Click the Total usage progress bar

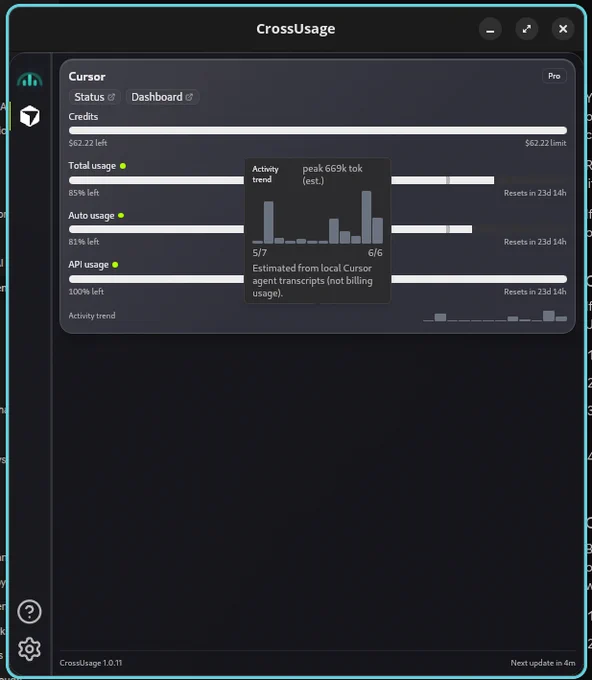click(x=317, y=180)
